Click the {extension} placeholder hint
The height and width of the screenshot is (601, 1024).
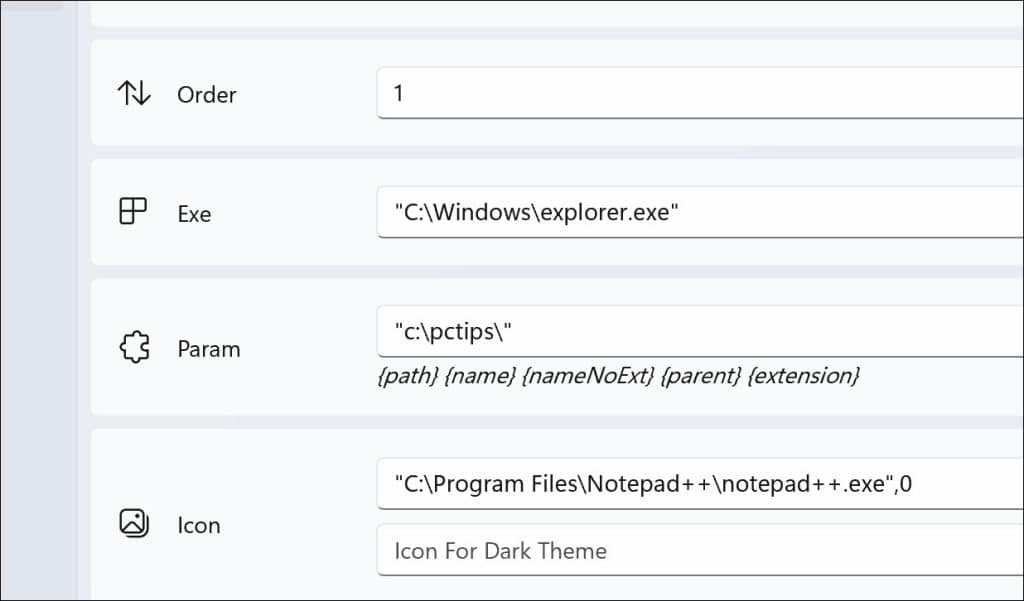[x=803, y=376]
